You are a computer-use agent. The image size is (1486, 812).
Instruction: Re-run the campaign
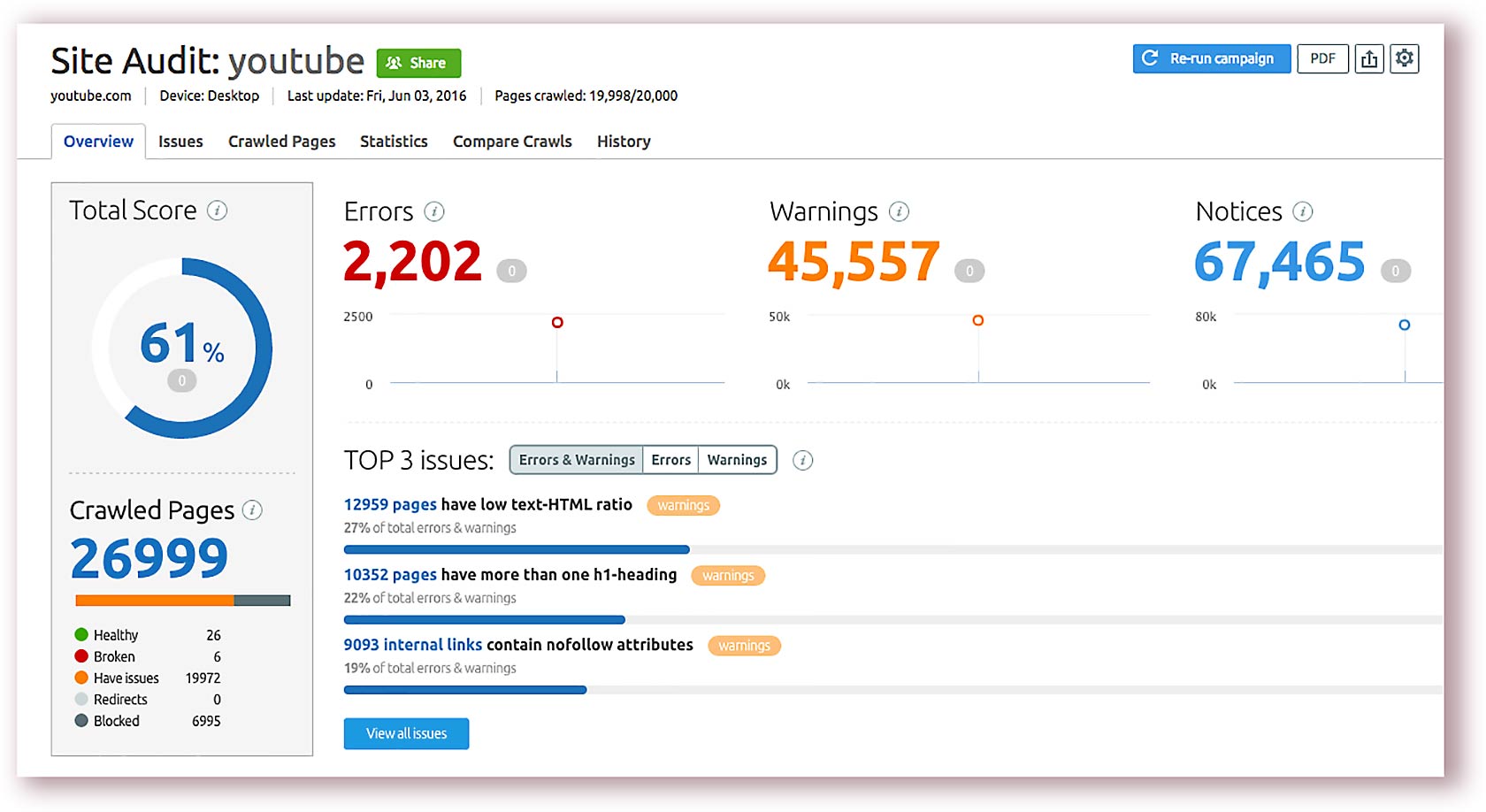click(x=1211, y=58)
